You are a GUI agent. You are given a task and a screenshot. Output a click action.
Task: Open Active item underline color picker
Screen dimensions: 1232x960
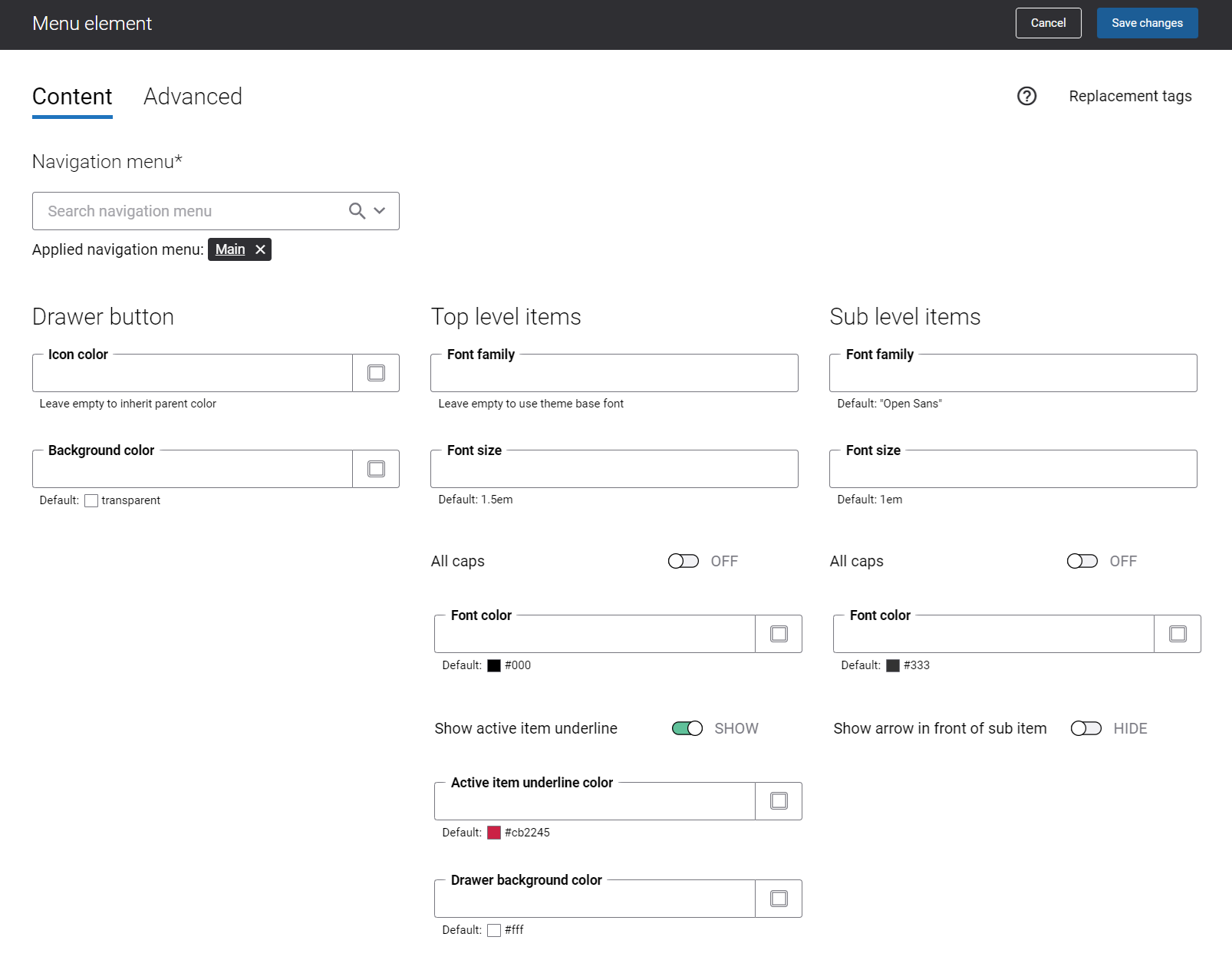[779, 801]
